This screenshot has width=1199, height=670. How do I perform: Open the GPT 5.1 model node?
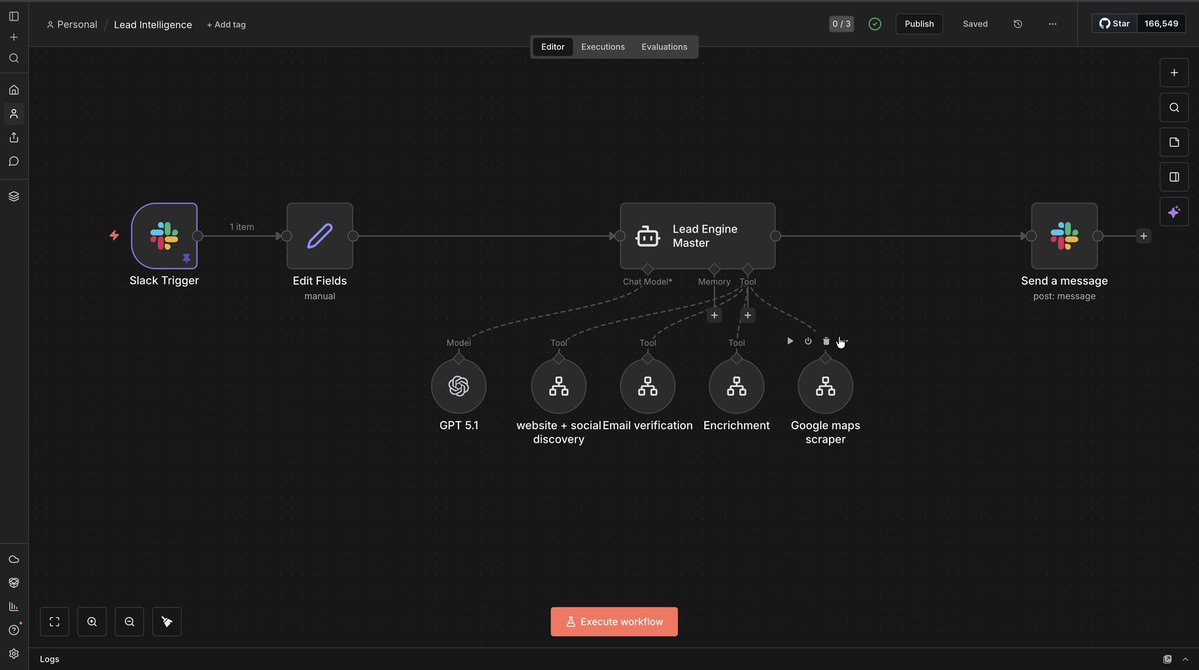[x=459, y=386]
